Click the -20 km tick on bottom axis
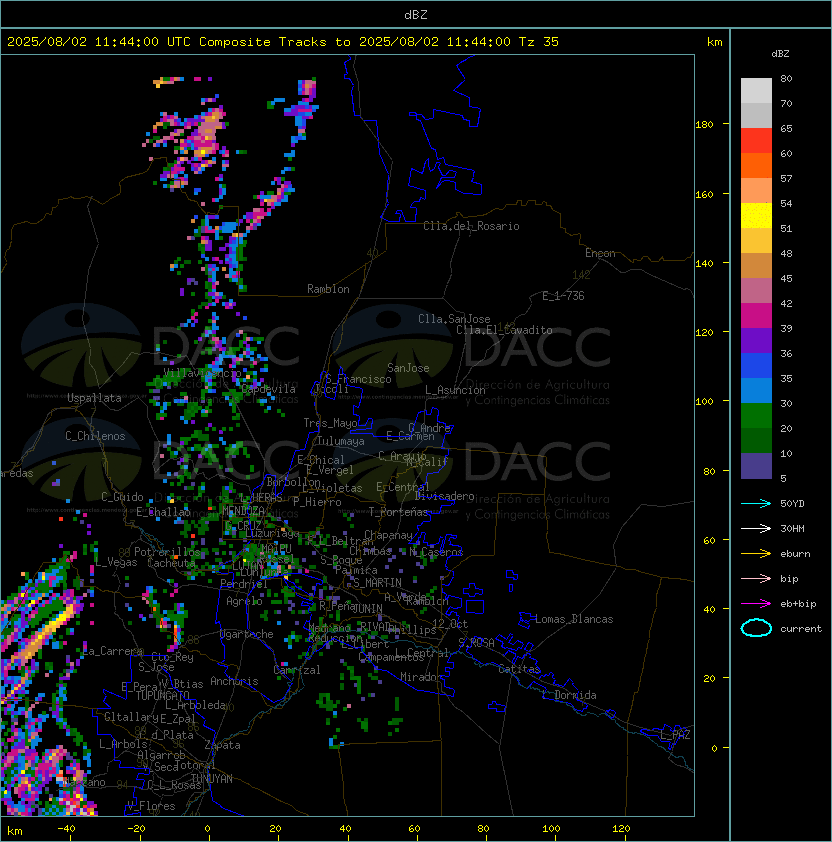The height and width of the screenshot is (842, 832). (x=136, y=829)
